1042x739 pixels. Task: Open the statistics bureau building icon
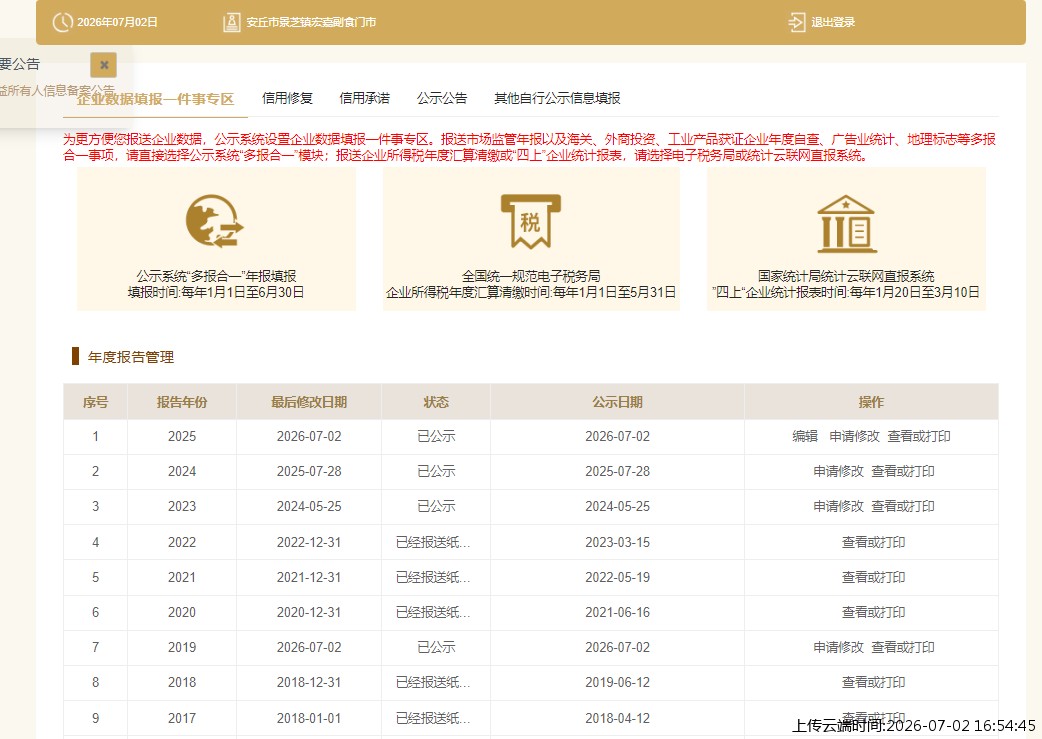click(x=845, y=224)
